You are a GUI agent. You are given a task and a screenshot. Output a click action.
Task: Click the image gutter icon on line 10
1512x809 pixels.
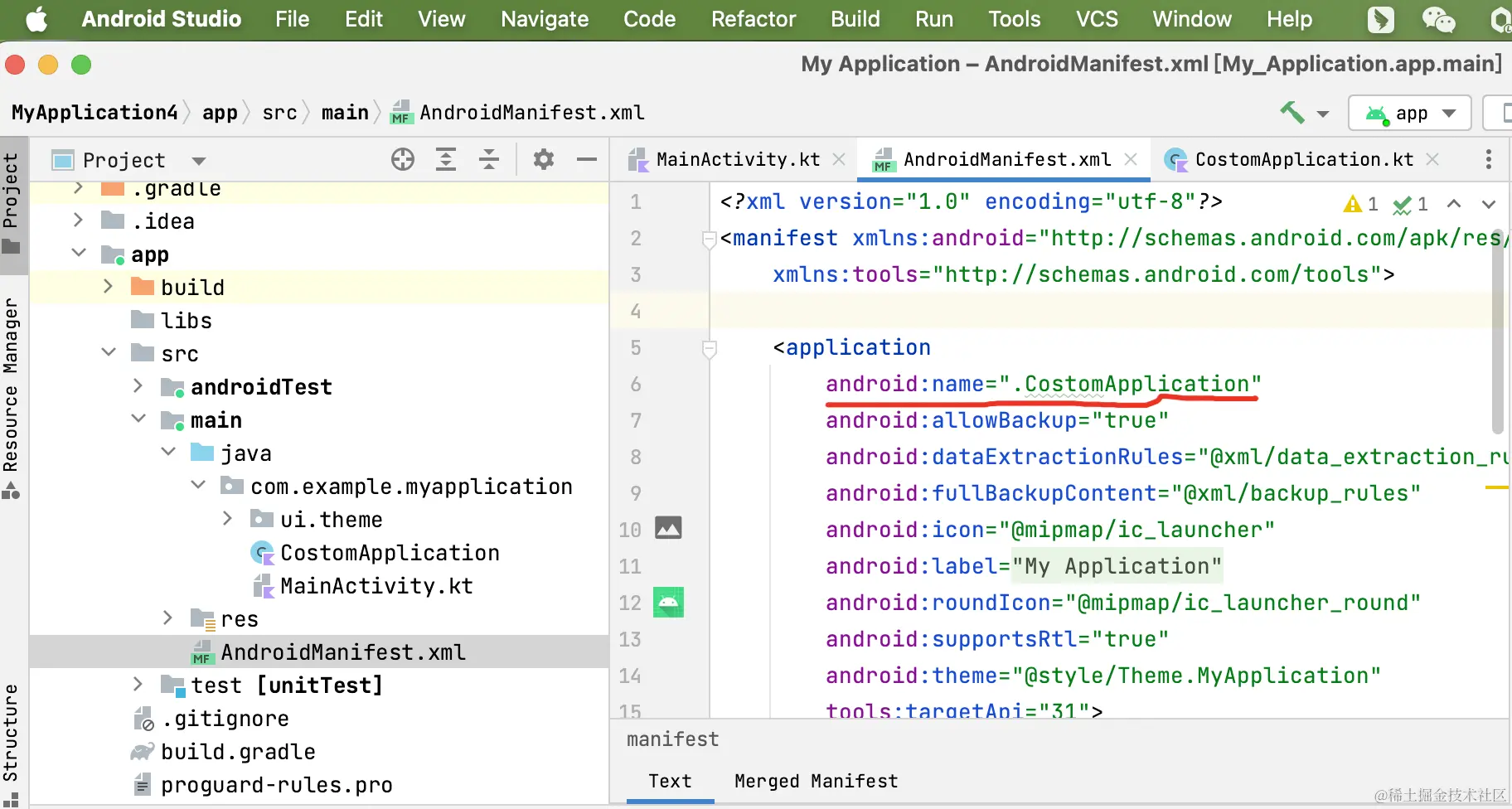[668, 528]
